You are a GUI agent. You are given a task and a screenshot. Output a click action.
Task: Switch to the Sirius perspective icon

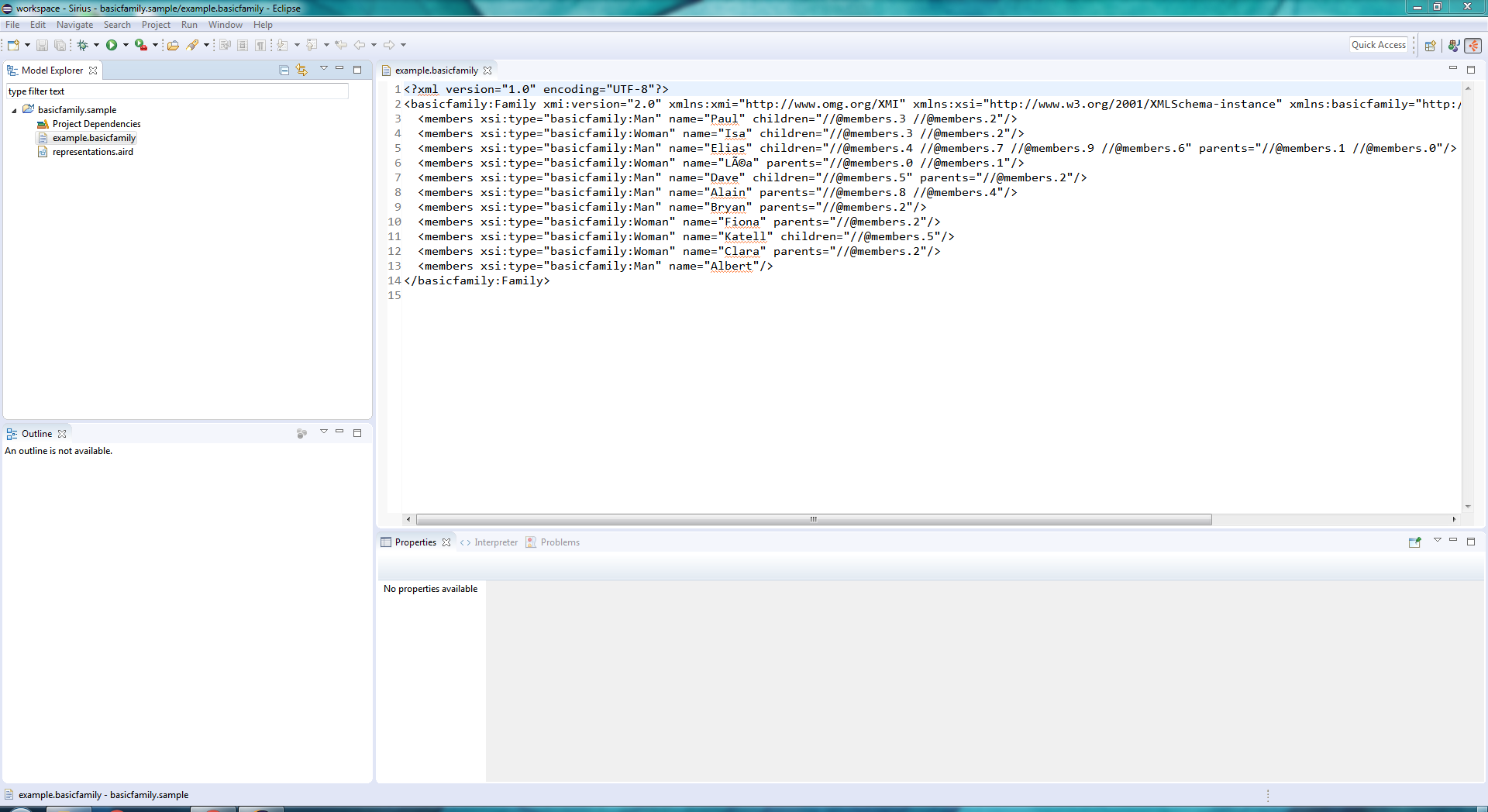(1473, 46)
